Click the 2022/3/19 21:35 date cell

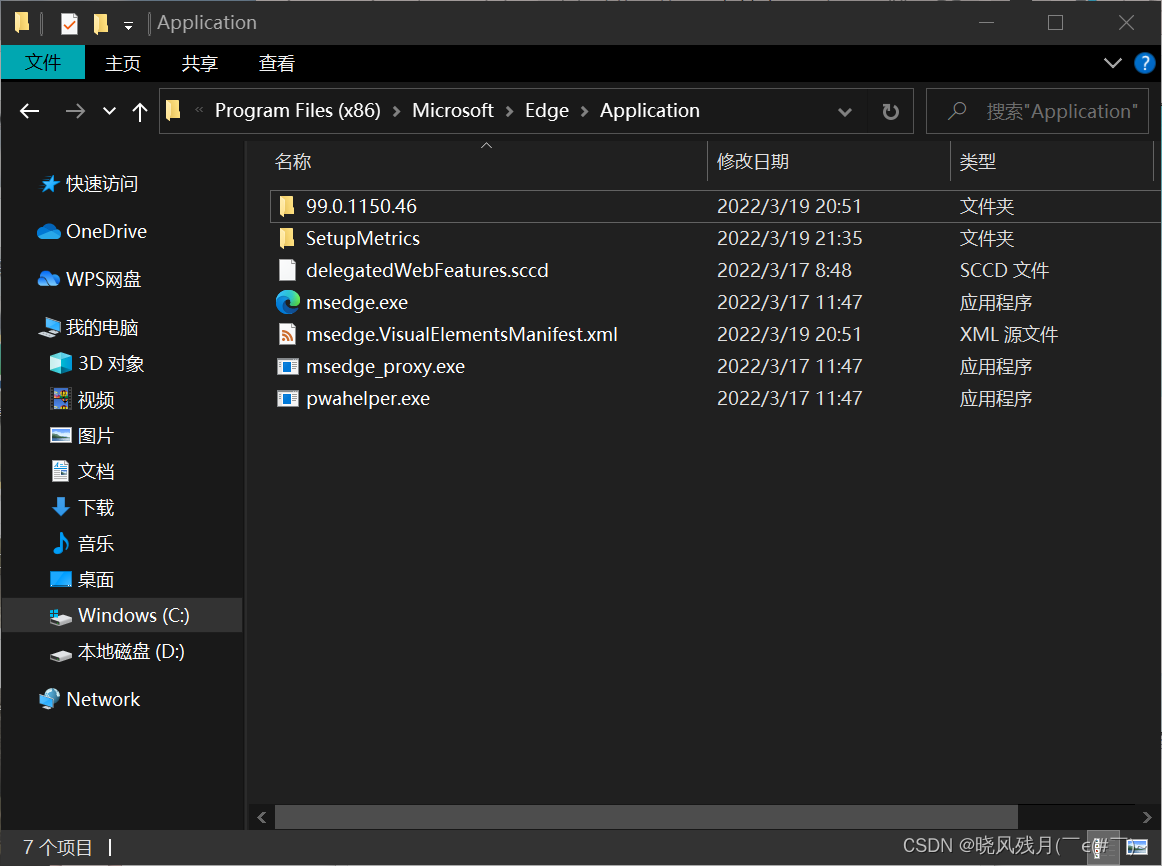789,239
